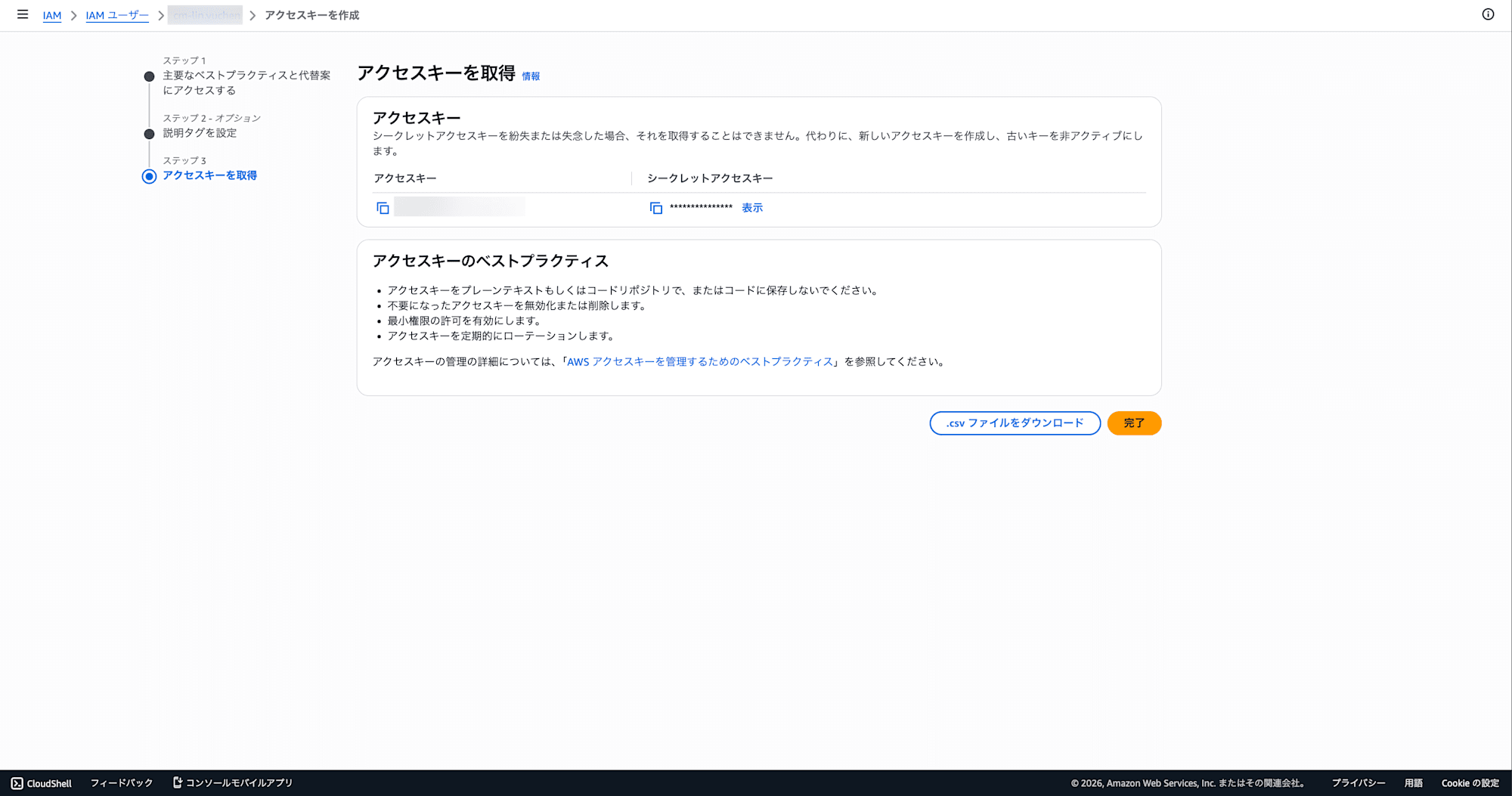Select step 1 主要なベストプラクティス
Viewport: 1512px width, 796px height.
point(246,82)
